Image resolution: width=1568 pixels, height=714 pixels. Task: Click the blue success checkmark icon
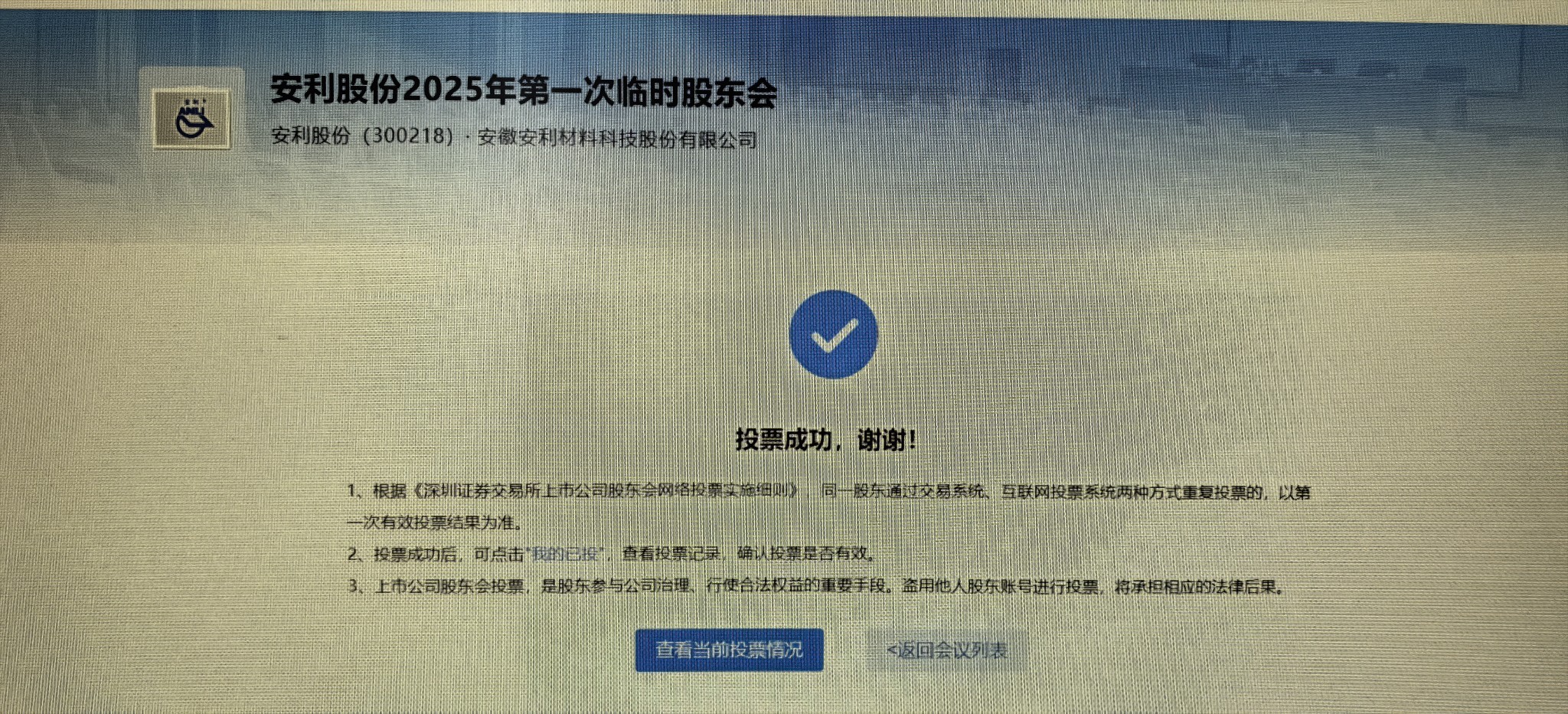833,335
